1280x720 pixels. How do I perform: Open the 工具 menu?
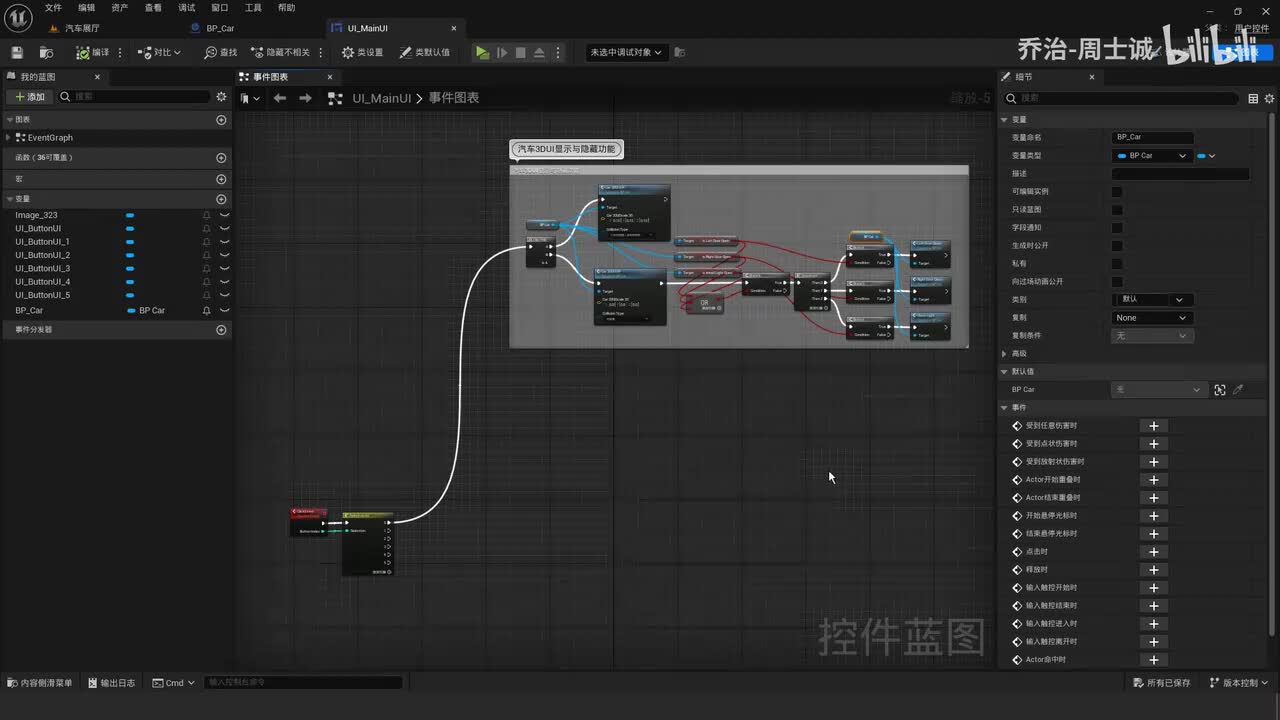(x=253, y=8)
